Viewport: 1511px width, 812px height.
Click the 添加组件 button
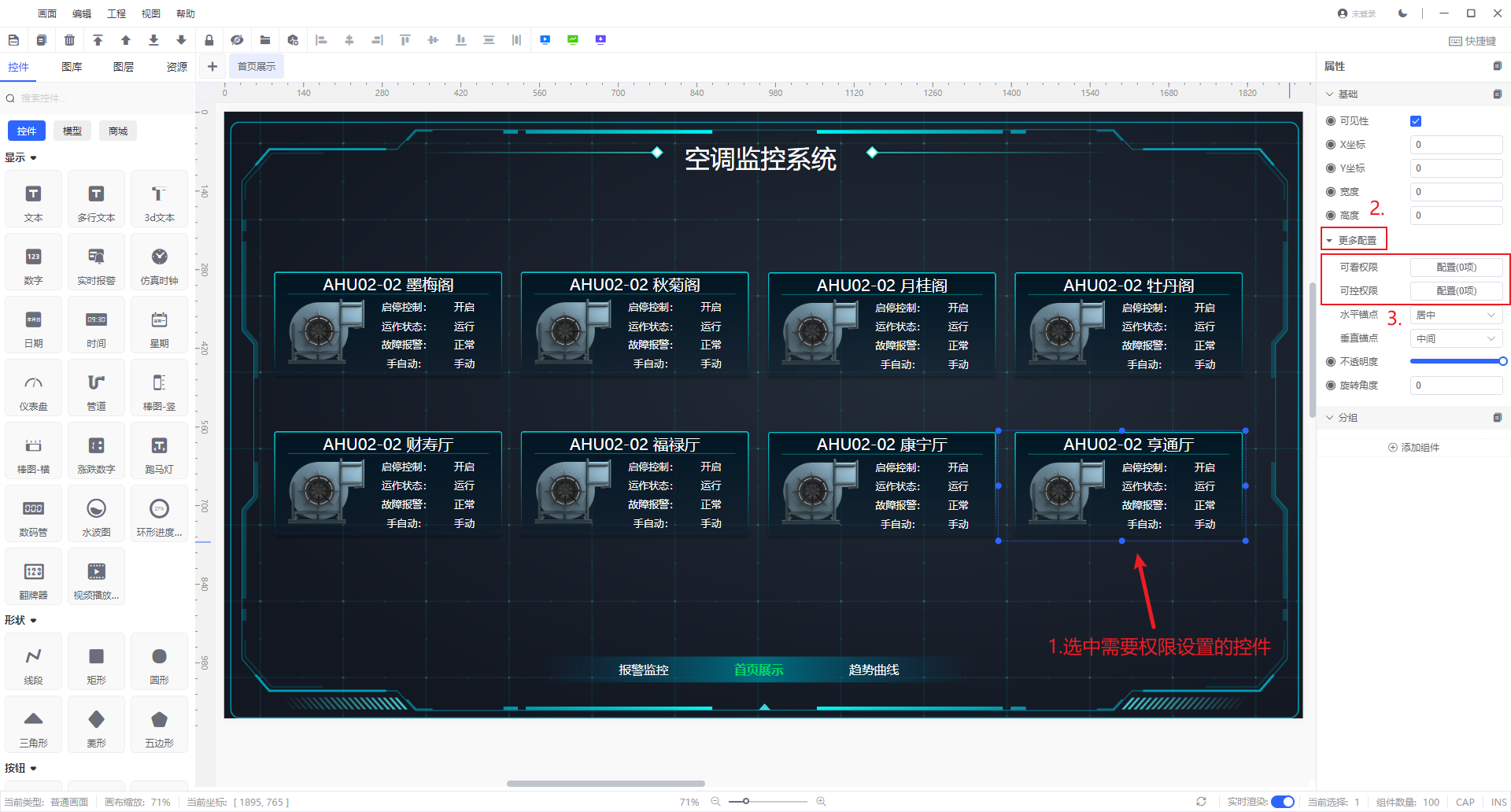tap(1413, 448)
